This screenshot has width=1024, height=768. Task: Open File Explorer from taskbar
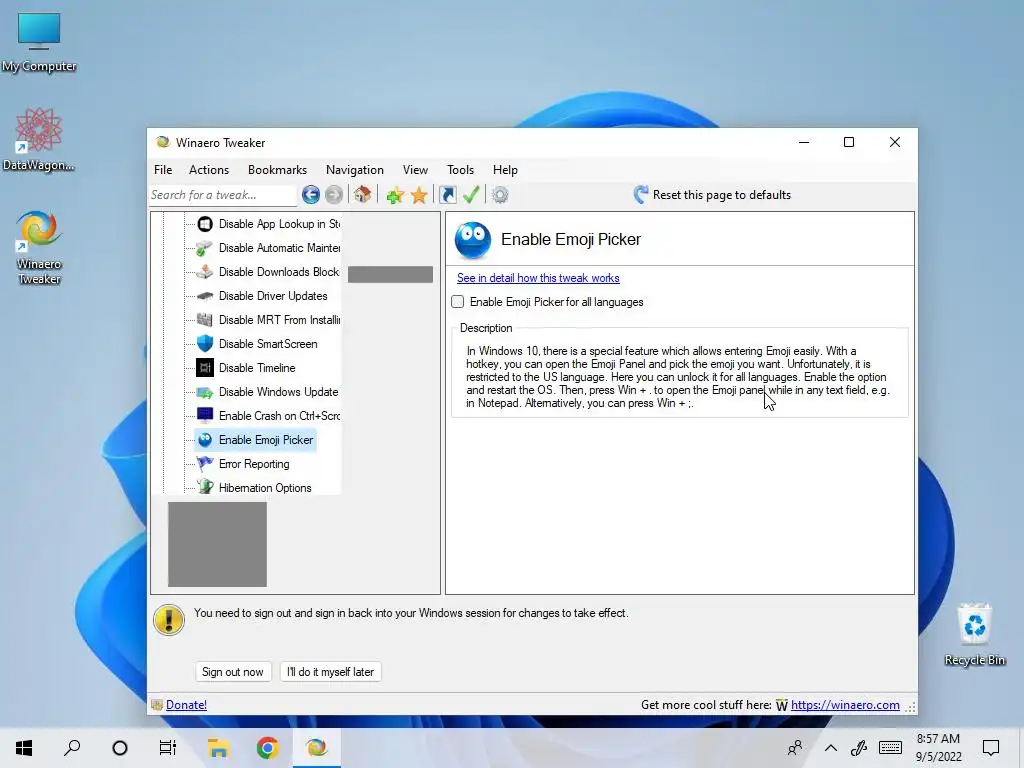218,748
